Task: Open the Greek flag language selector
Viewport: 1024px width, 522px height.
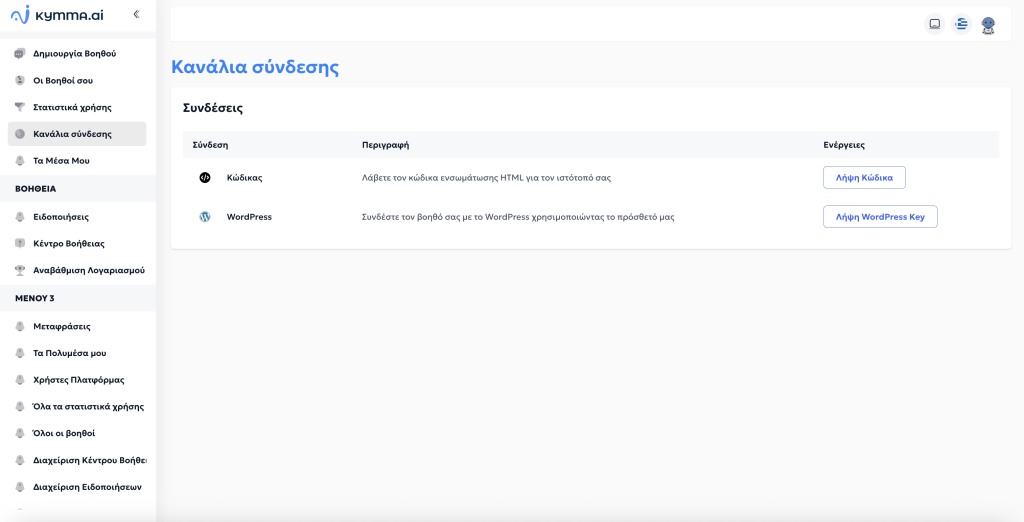Action: 961,24
